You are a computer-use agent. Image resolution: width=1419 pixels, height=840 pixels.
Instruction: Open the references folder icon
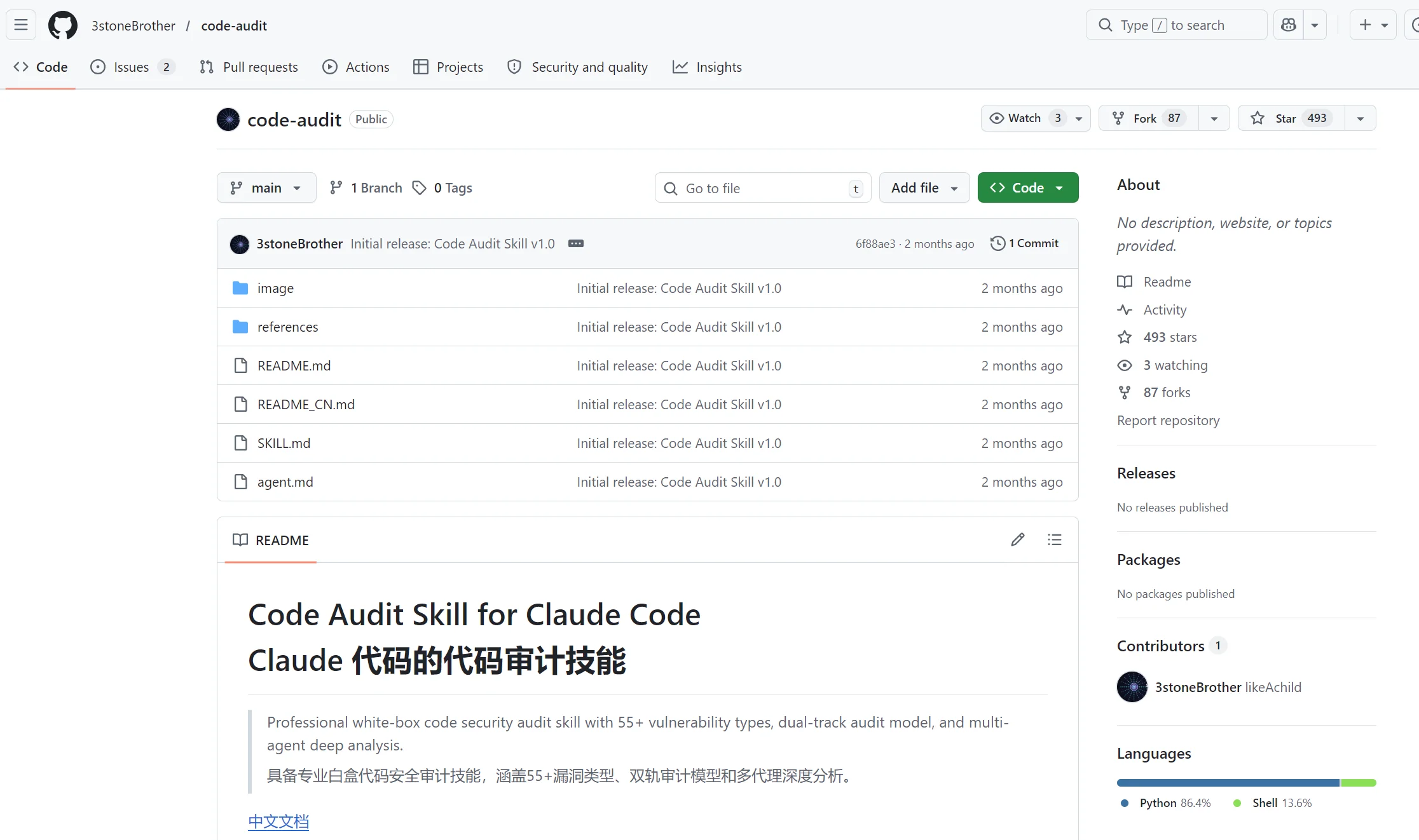(x=241, y=327)
